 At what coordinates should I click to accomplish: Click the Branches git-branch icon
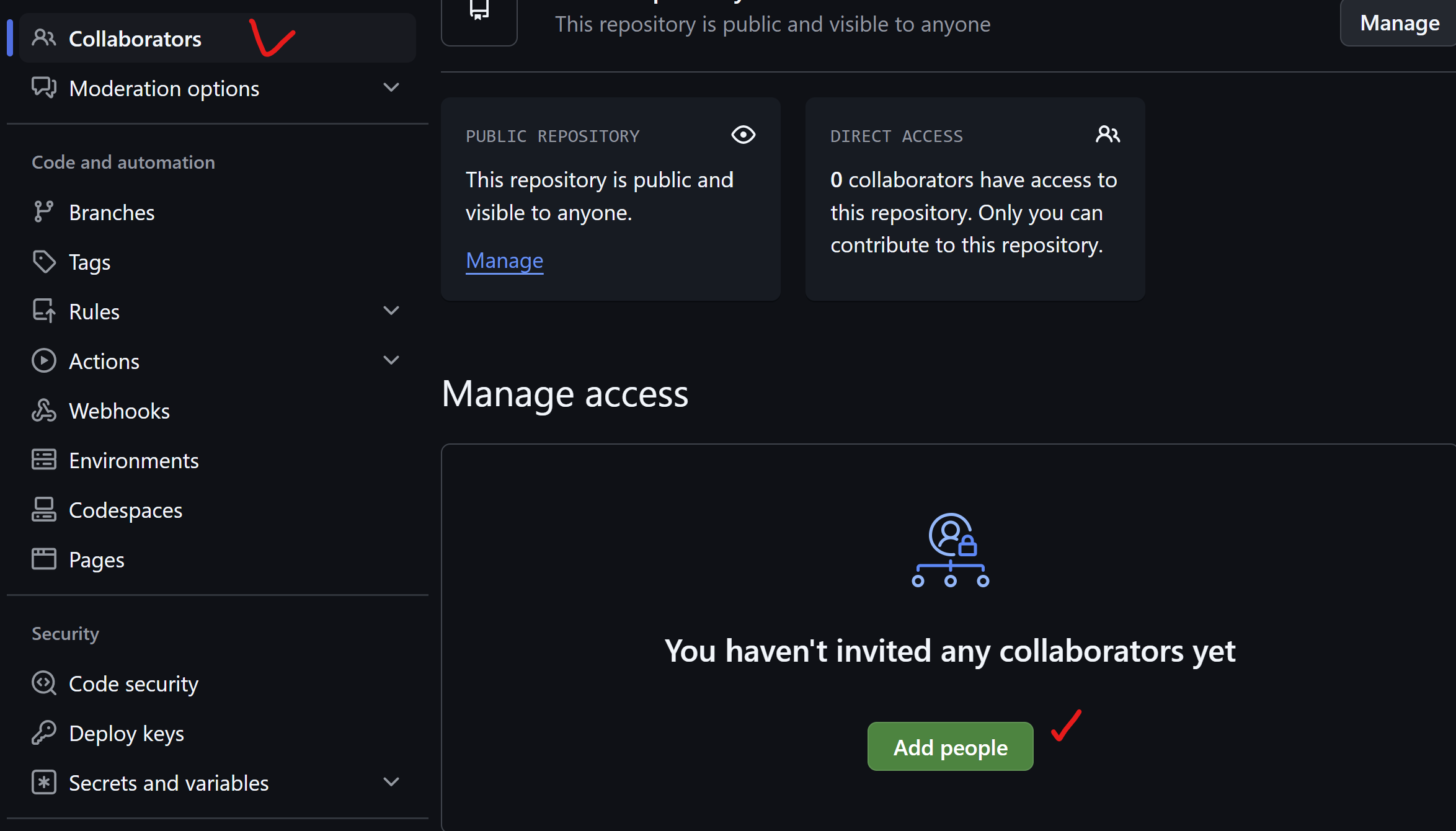pos(43,212)
